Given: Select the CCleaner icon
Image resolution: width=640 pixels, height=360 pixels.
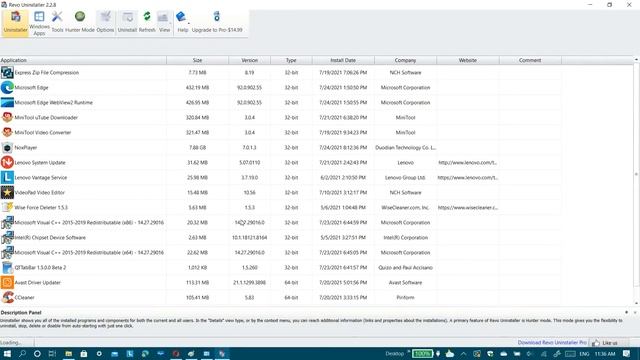Looking at the screenshot, I should (x=7, y=297).
